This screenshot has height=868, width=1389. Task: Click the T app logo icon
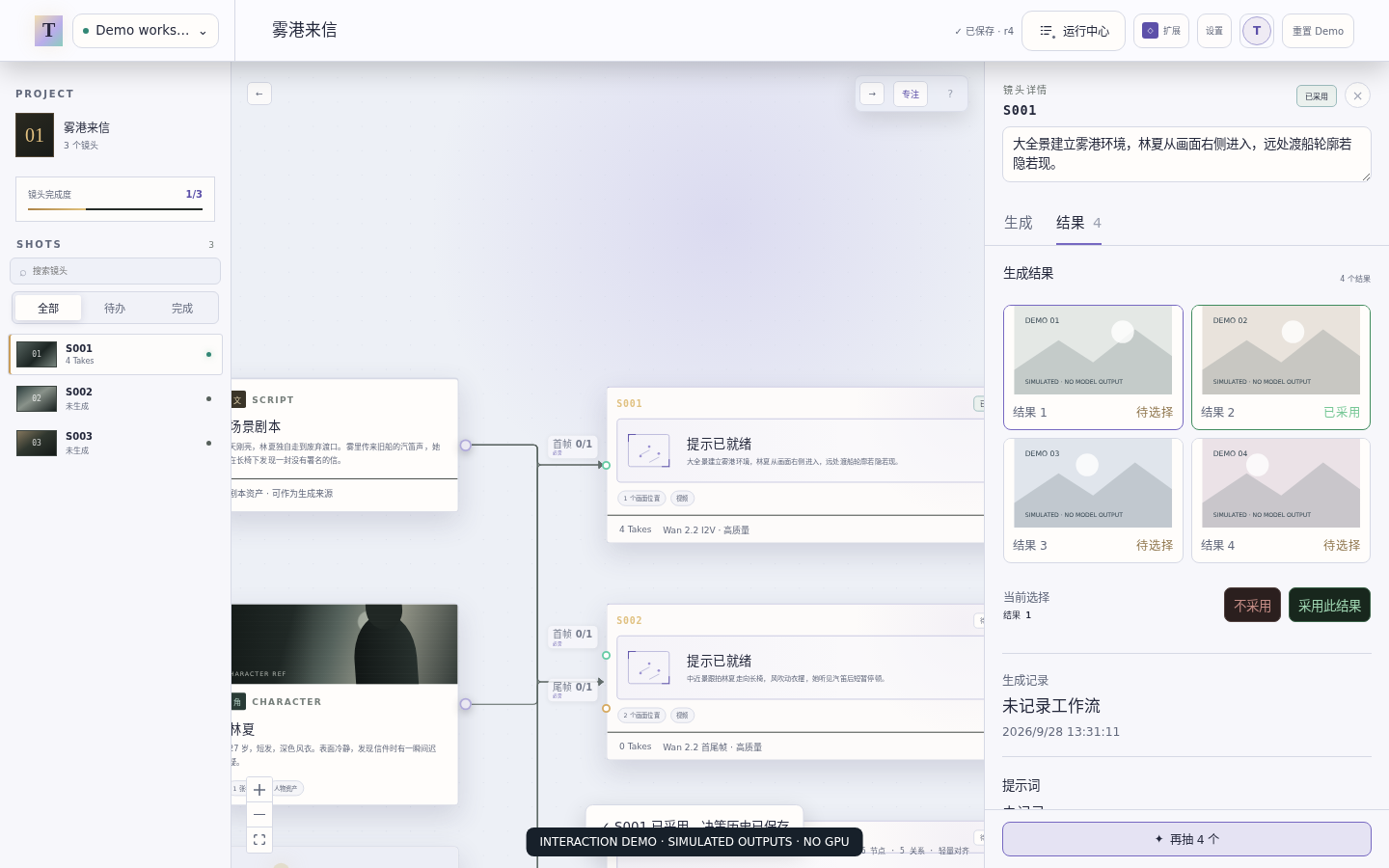[48, 31]
